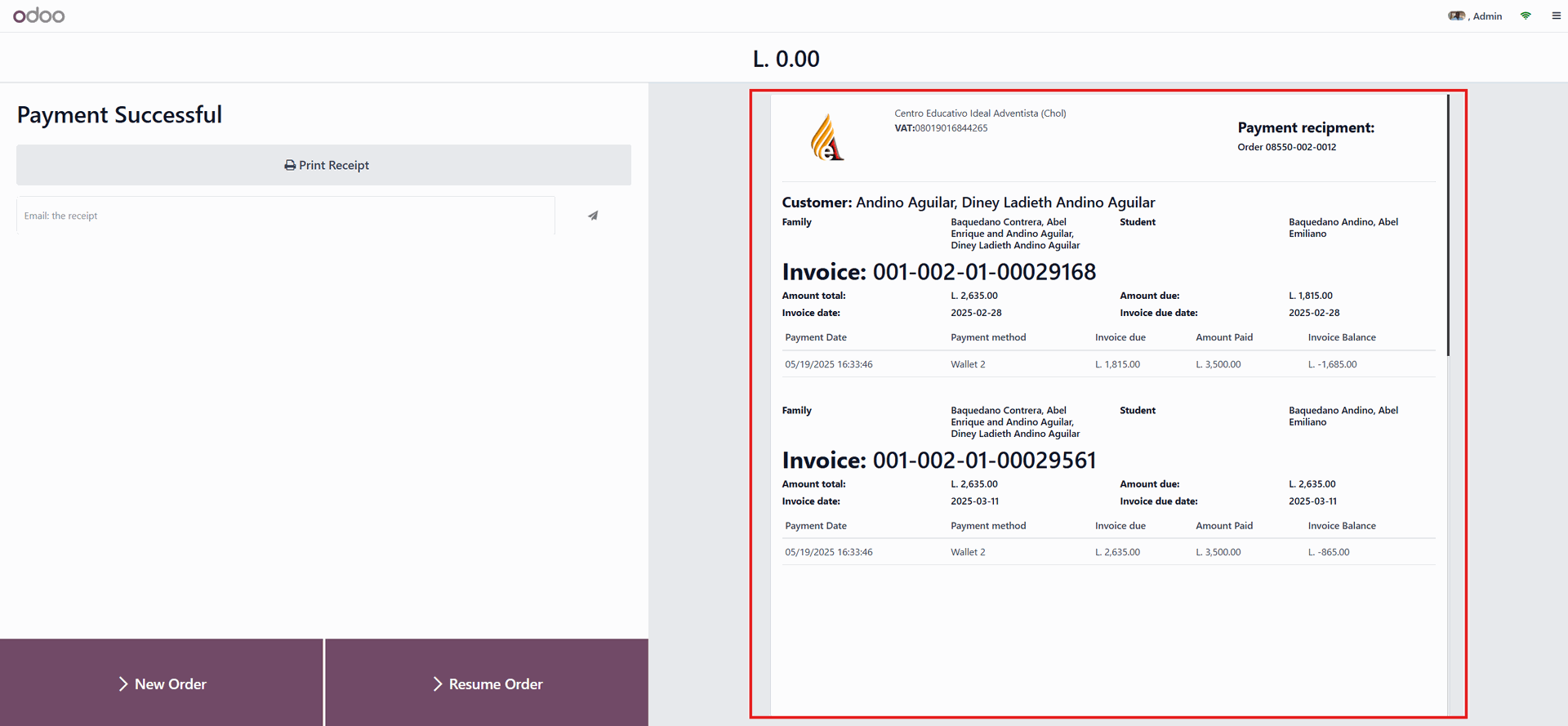The image size is (1568, 726).
Task: Click the green Wi-Fi connection status icon
Action: [x=1525, y=16]
